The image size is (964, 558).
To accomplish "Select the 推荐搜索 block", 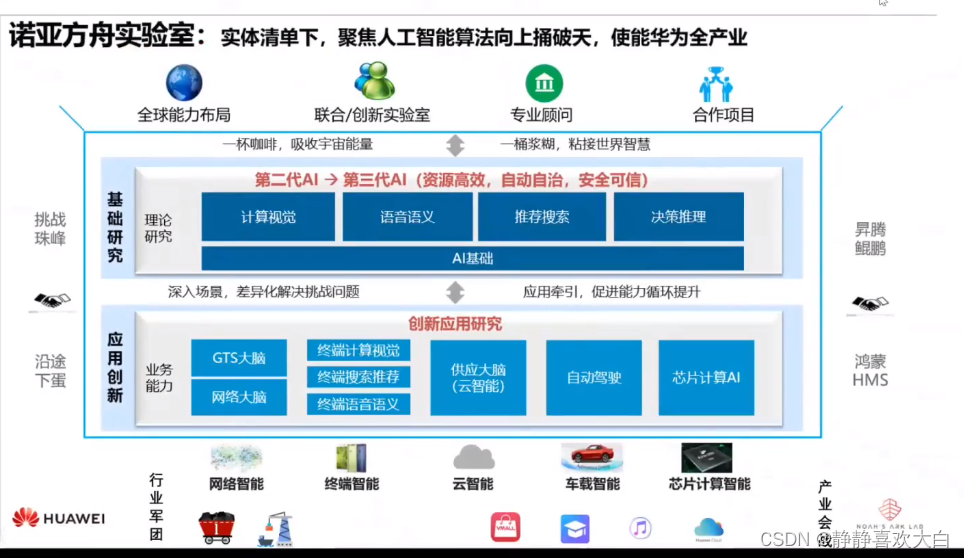I will point(542,217).
